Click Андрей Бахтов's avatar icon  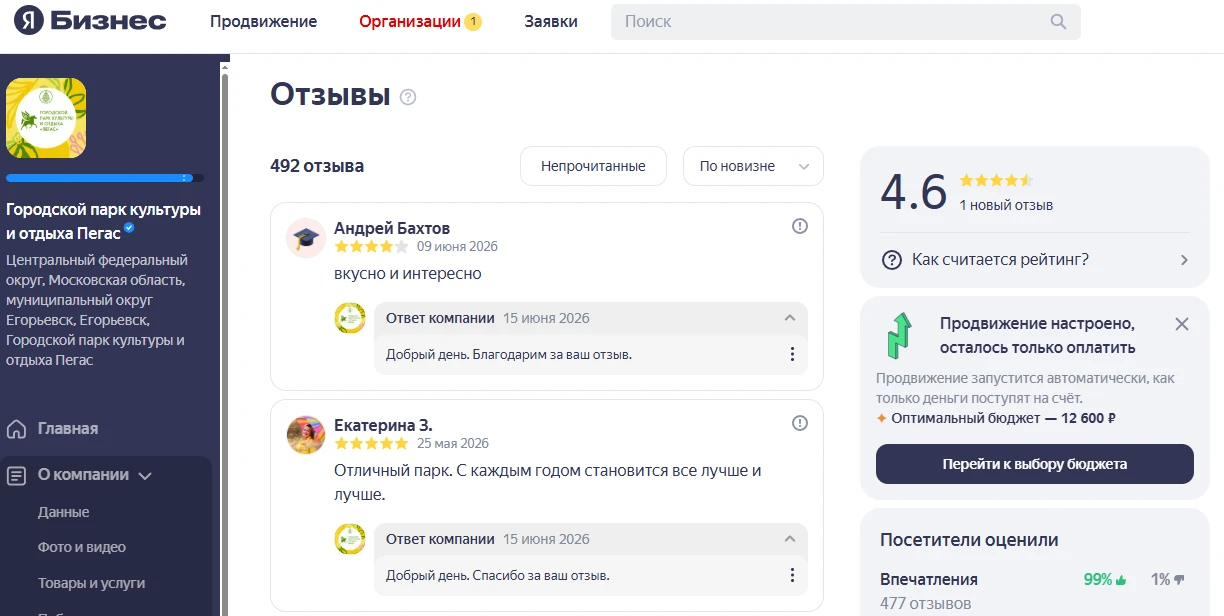point(306,238)
